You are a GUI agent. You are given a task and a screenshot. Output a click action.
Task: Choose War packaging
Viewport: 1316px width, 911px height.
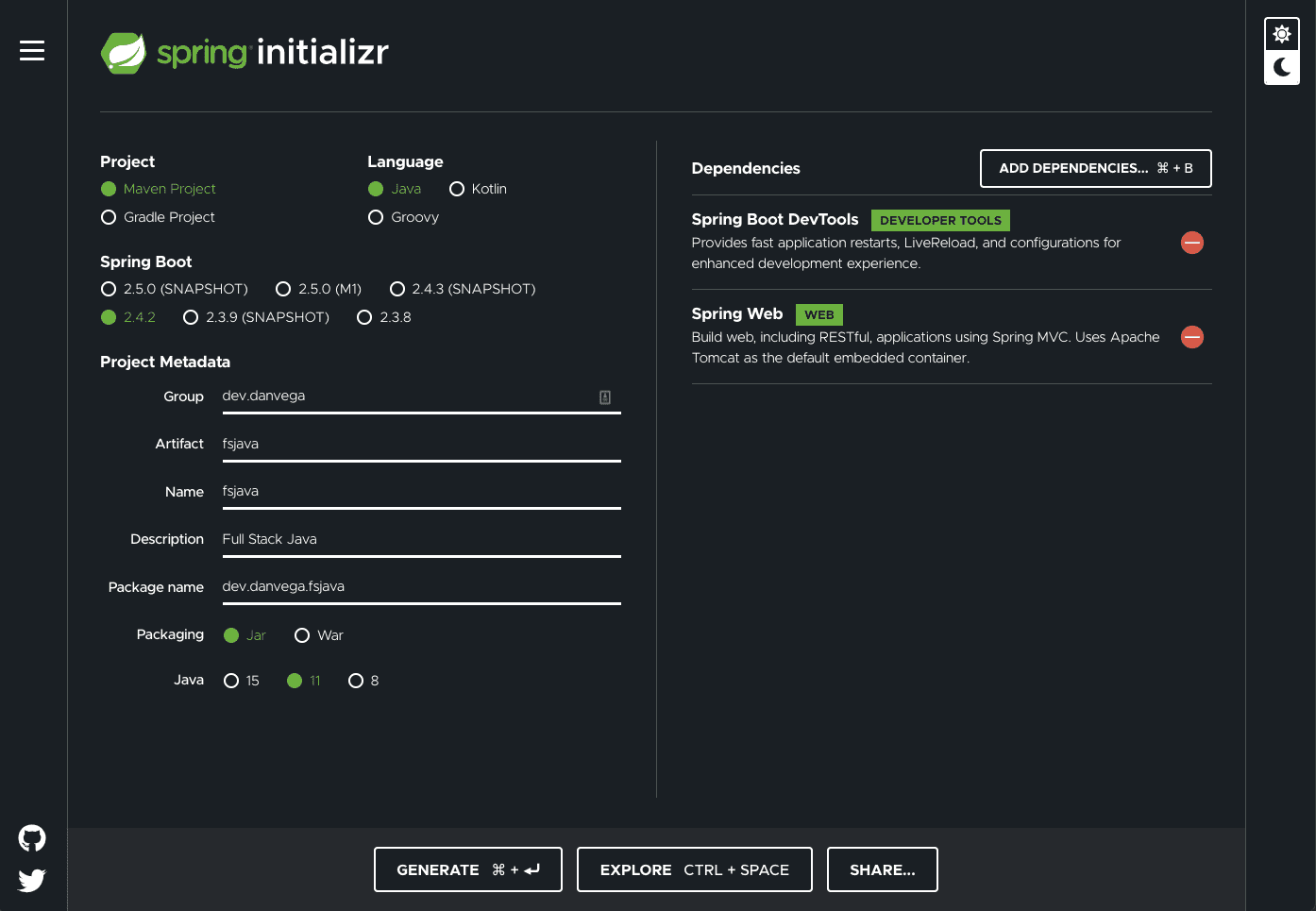(302, 635)
